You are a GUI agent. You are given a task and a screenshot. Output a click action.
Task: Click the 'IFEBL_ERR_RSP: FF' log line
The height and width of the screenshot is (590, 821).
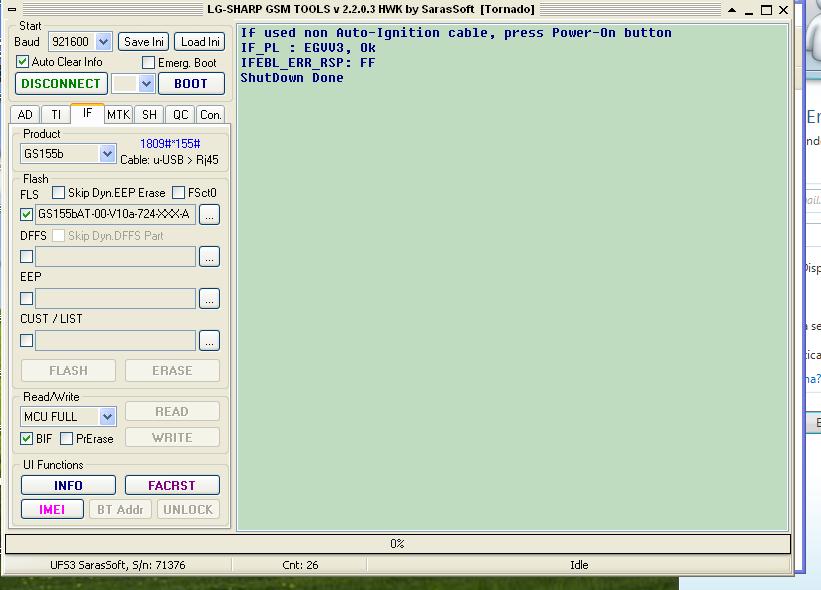pyautogui.click(x=308, y=63)
